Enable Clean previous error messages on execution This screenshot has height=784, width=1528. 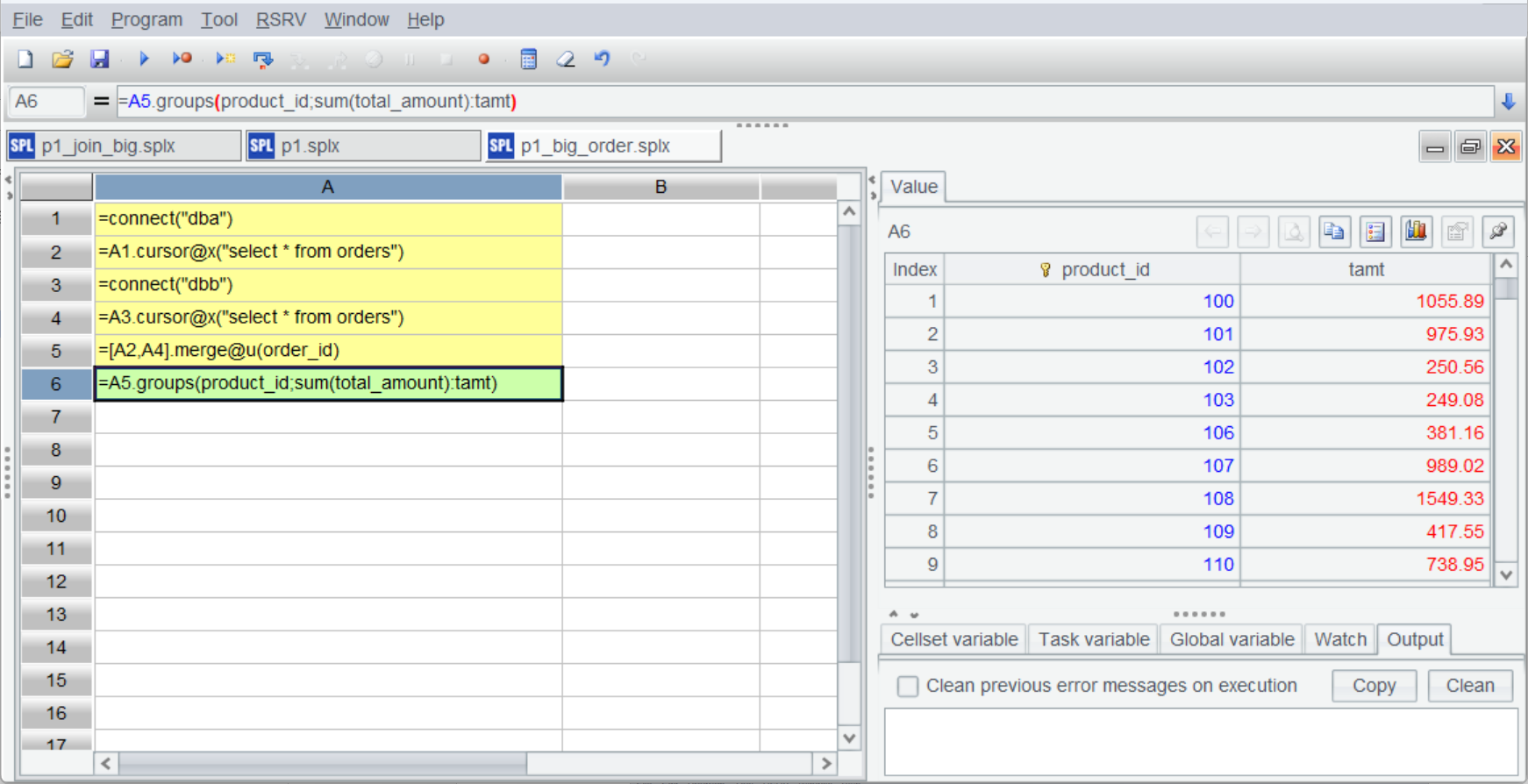coord(908,686)
